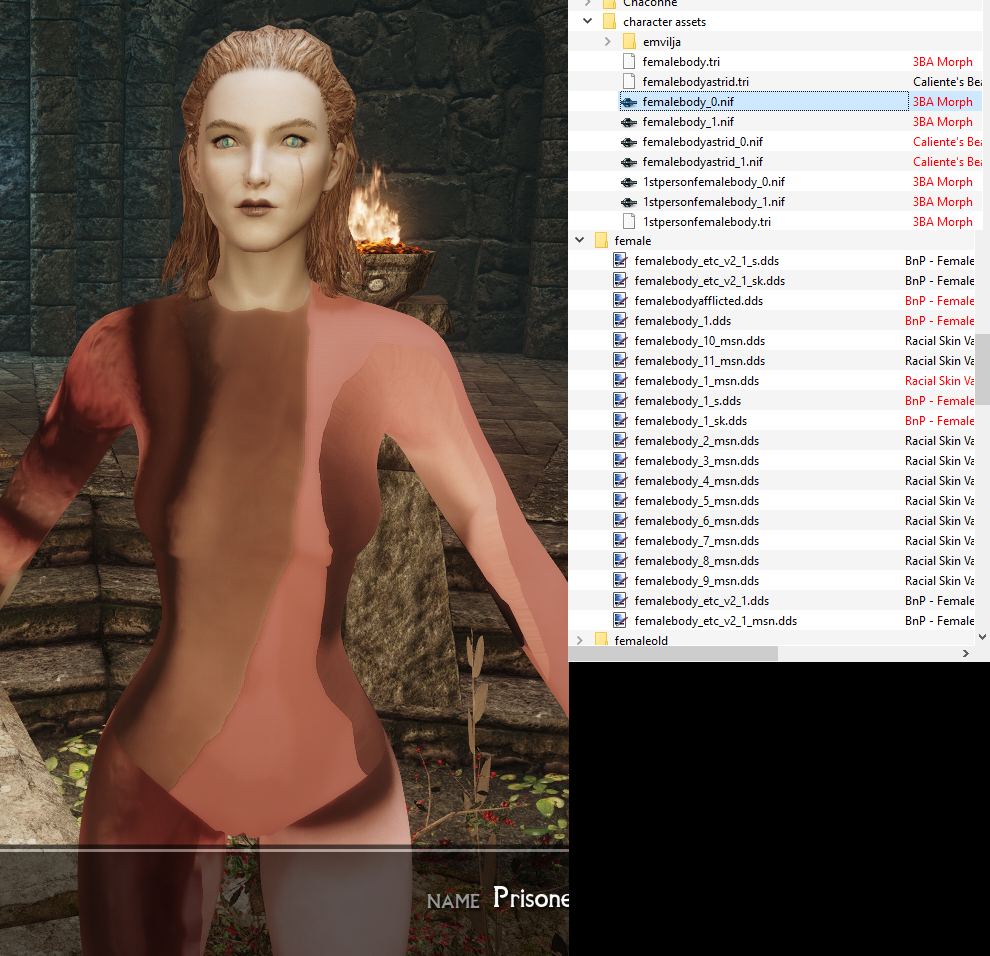
Task: Collapse the female folder
Action: tap(579, 240)
